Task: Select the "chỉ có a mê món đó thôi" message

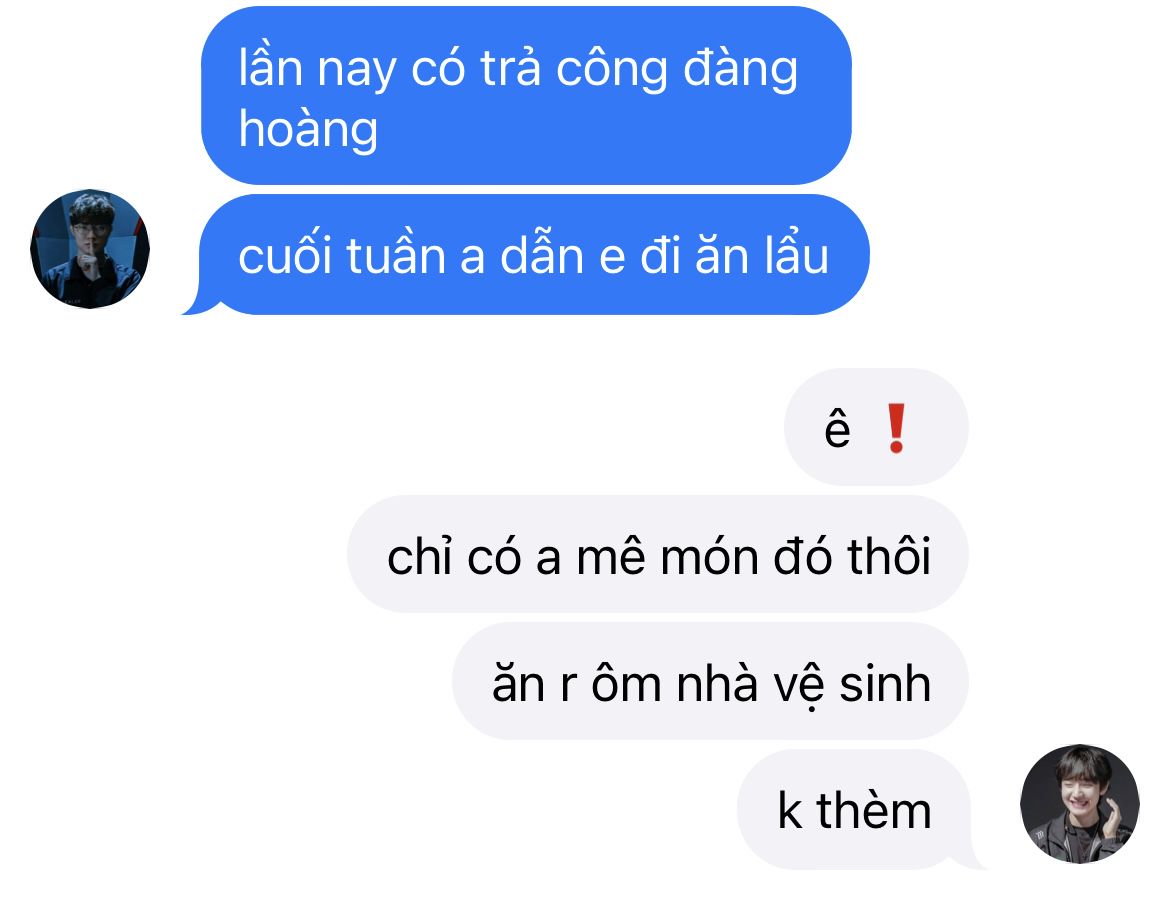Action: coord(657,554)
